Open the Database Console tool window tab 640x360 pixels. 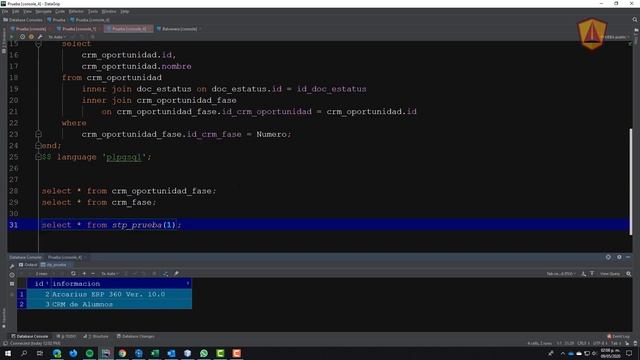click(x=29, y=336)
